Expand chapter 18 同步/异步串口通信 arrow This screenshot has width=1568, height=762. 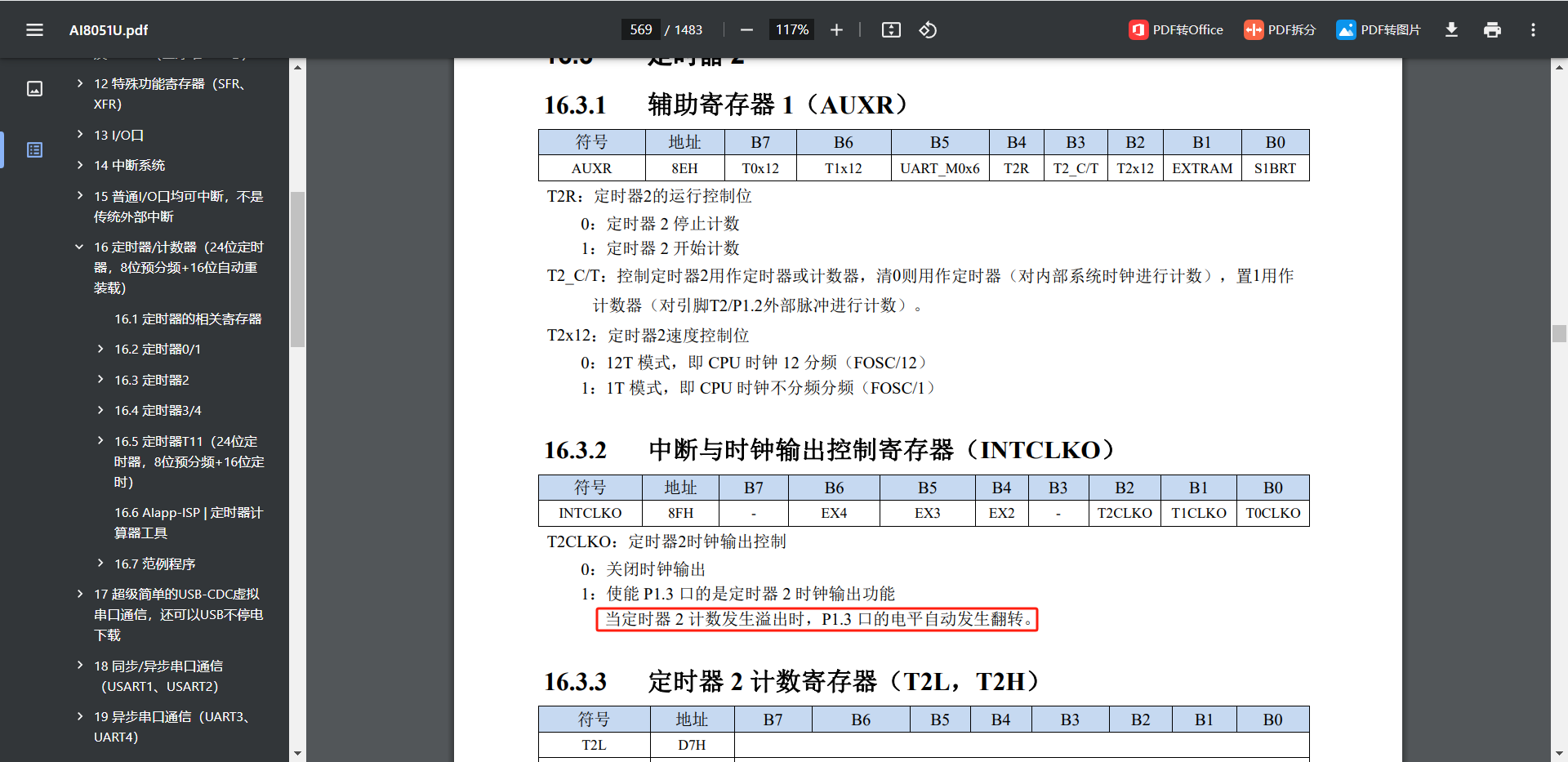(x=79, y=665)
